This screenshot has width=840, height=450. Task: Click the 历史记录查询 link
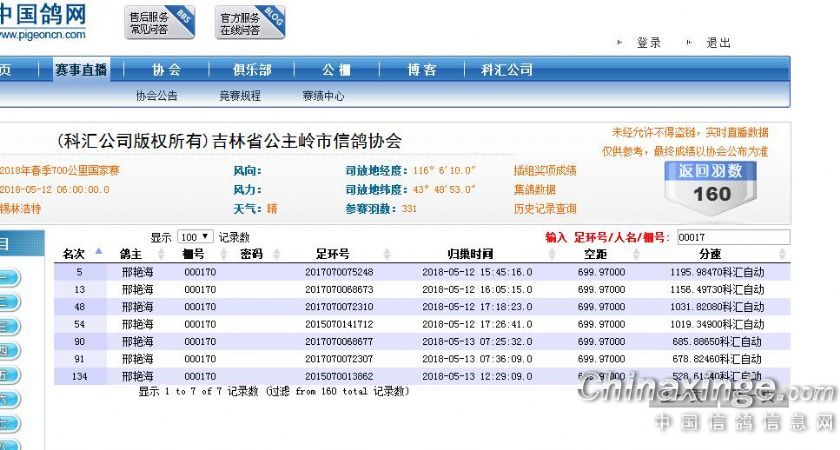[545, 208]
